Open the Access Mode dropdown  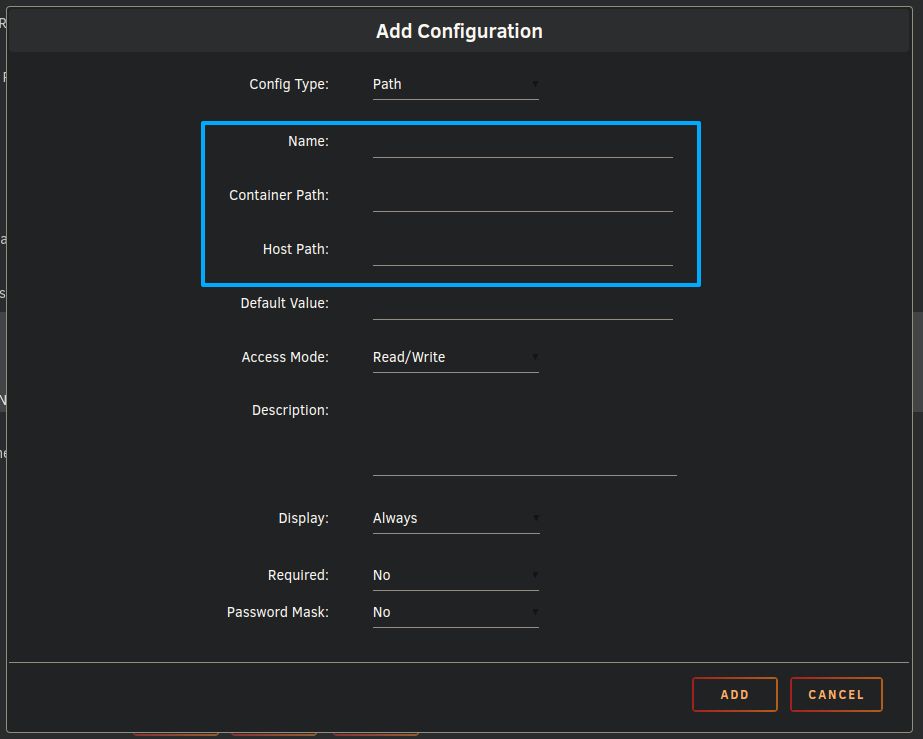pos(456,358)
